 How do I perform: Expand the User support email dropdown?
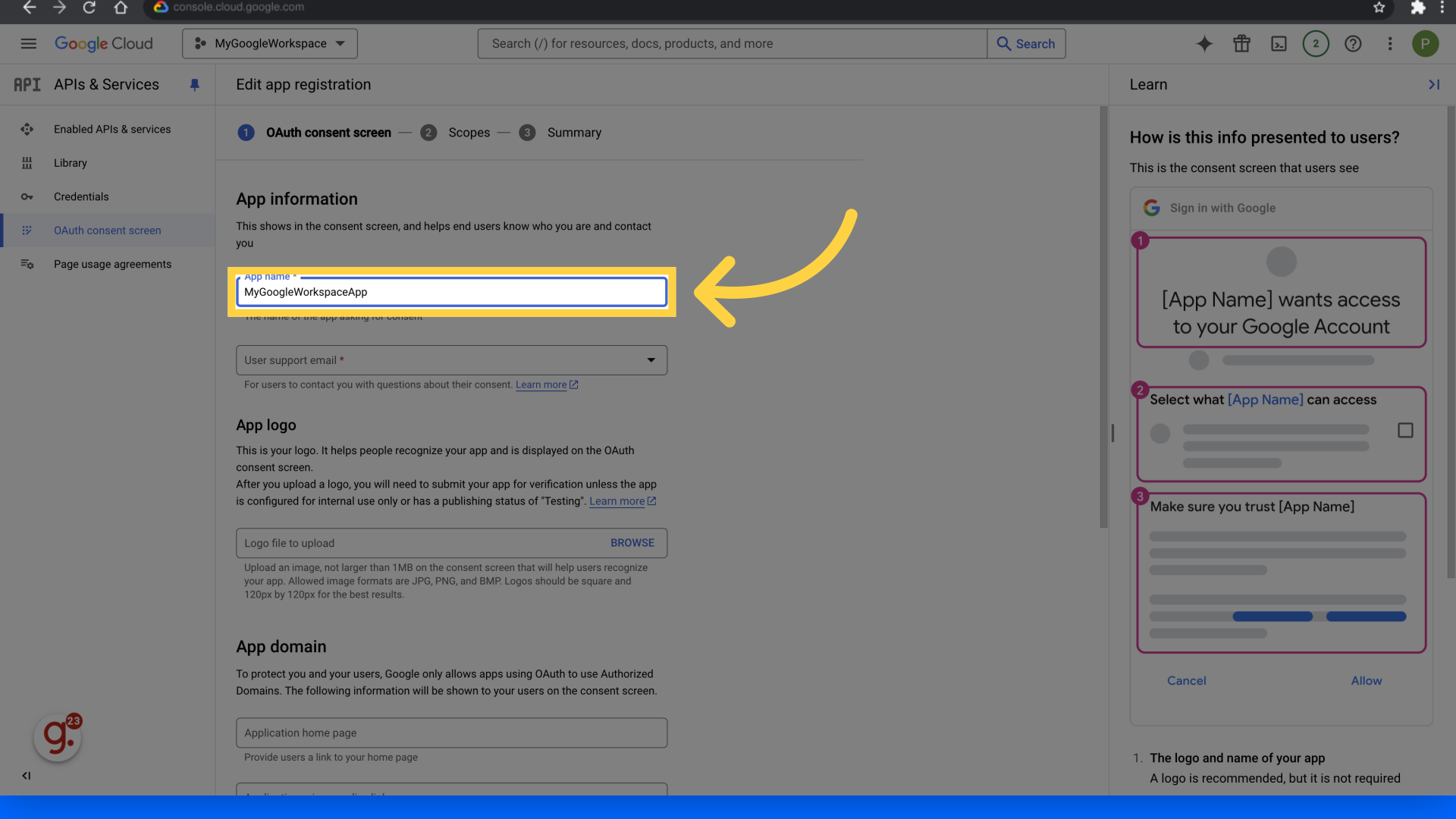[451, 360]
